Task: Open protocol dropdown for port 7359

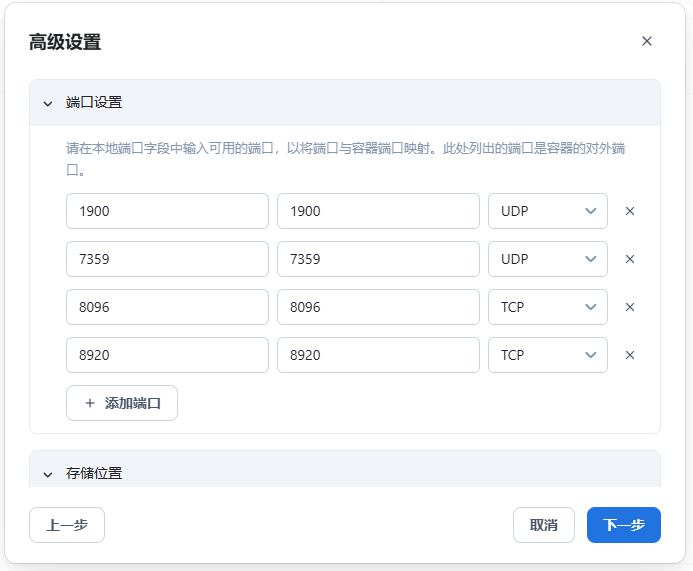Action: pos(547,259)
